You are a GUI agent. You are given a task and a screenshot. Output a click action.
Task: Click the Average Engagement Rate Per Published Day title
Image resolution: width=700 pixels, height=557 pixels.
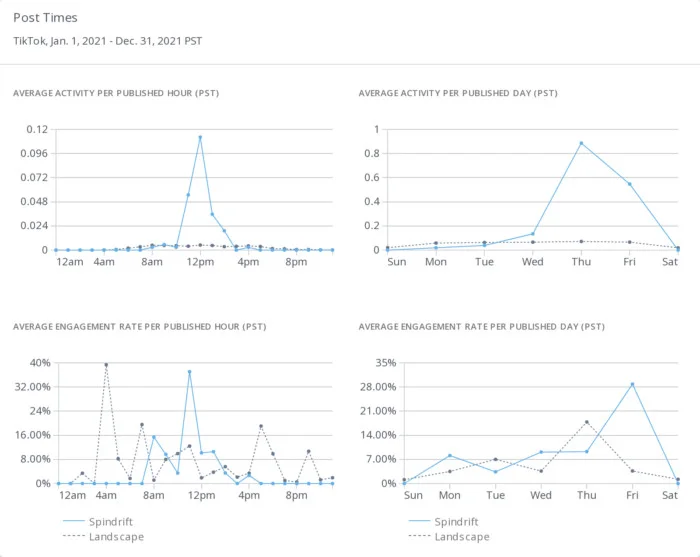click(x=481, y=327)
